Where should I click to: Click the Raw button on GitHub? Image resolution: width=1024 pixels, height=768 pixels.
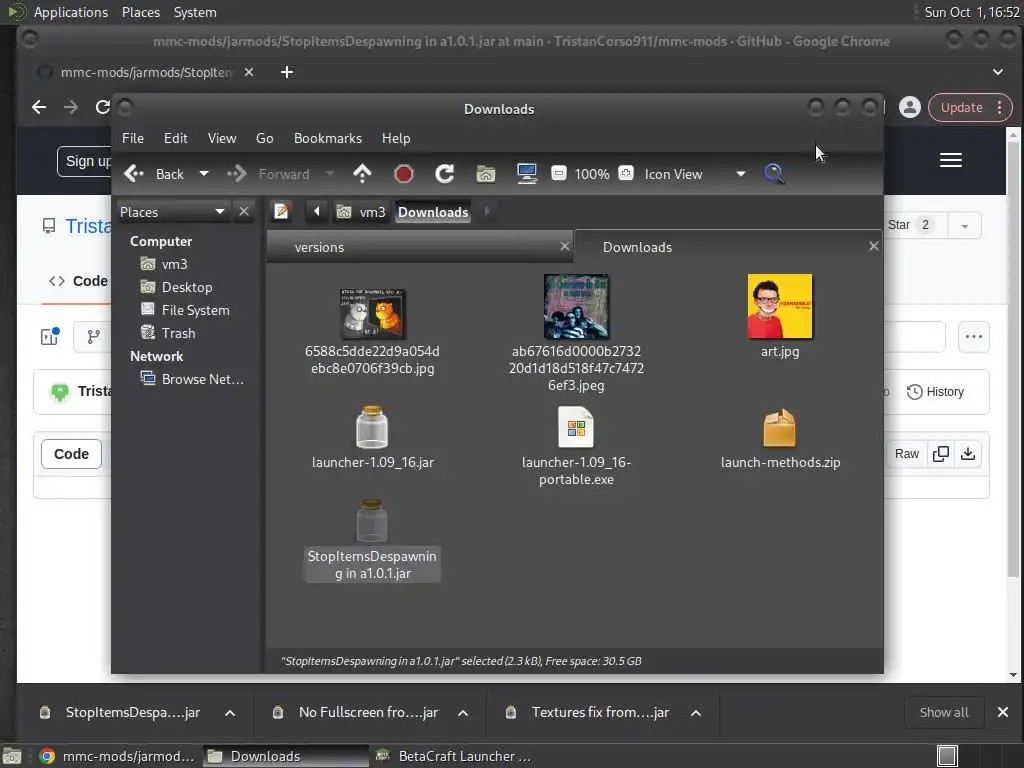pos(906,454)
